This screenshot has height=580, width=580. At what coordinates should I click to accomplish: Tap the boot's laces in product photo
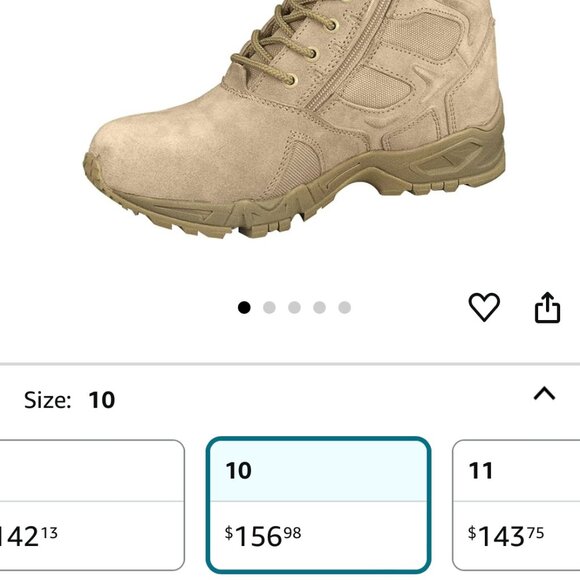(285, 41)
